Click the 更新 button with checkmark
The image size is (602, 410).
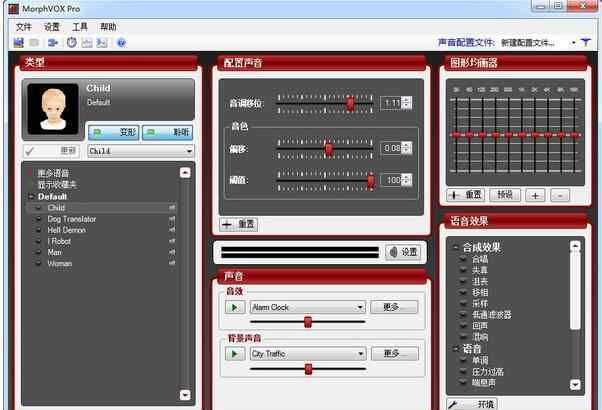click(51, 151)
